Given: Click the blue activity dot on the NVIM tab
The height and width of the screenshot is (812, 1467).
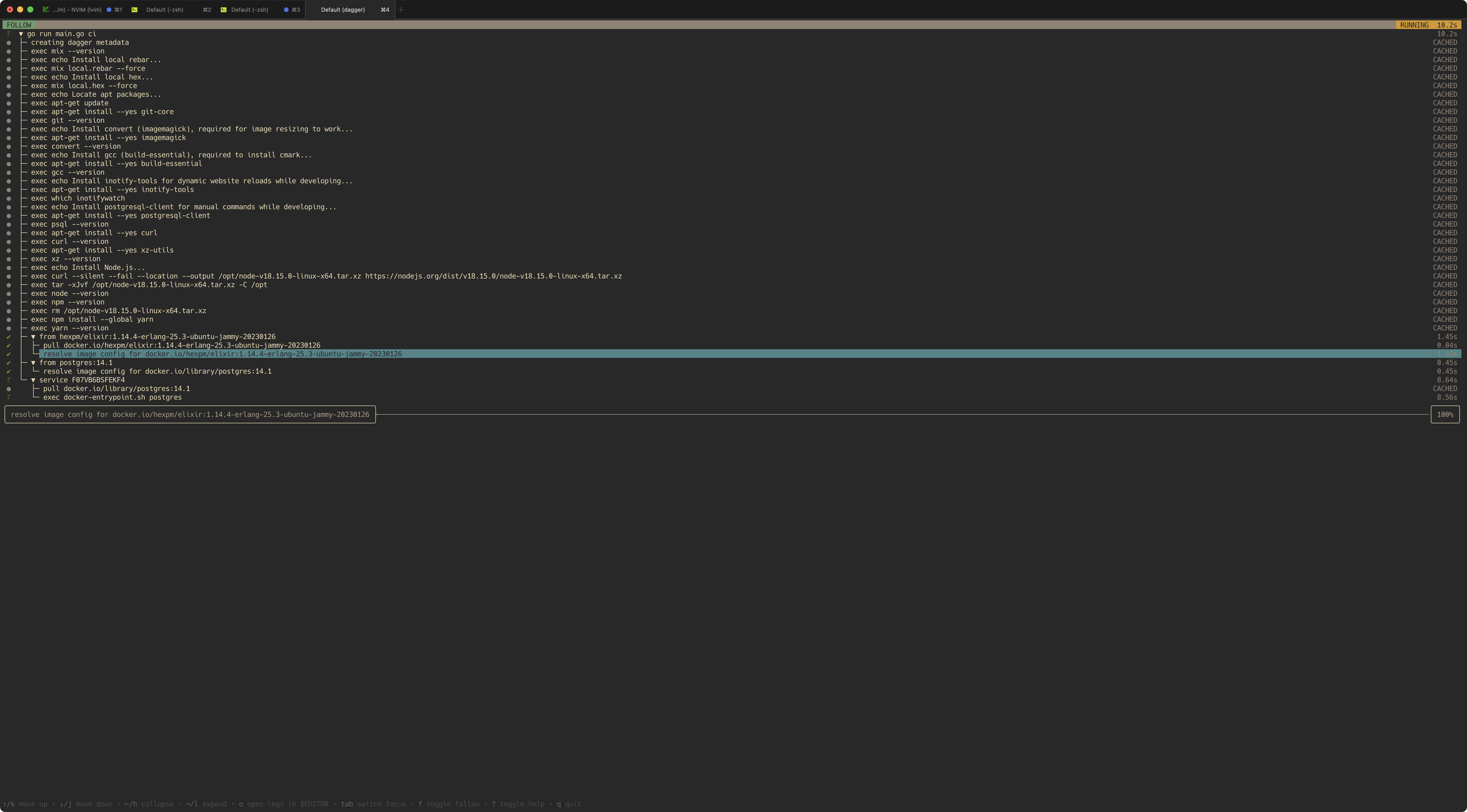Looking at the screenshot, I should 109,10.
